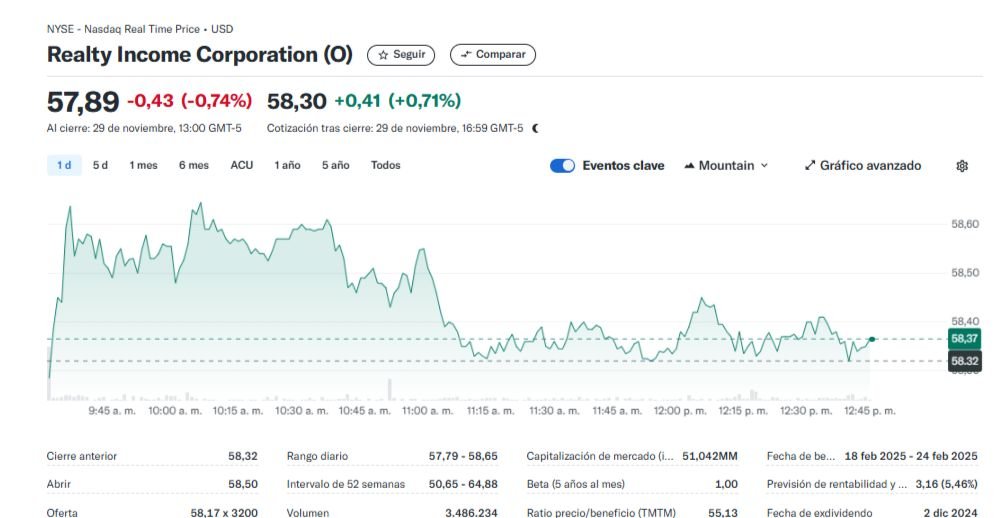The image size is (997, 518).
Task: Click the current price dot on chart
Action: (x=872, y=339)
